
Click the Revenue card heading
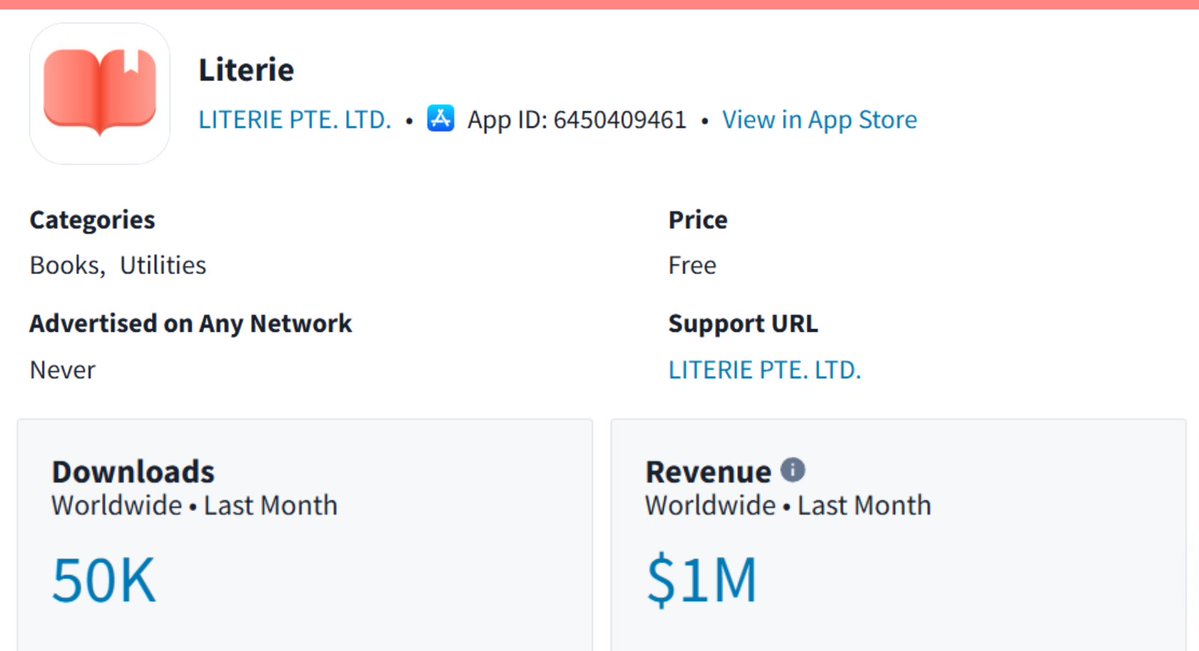(708, 471)
